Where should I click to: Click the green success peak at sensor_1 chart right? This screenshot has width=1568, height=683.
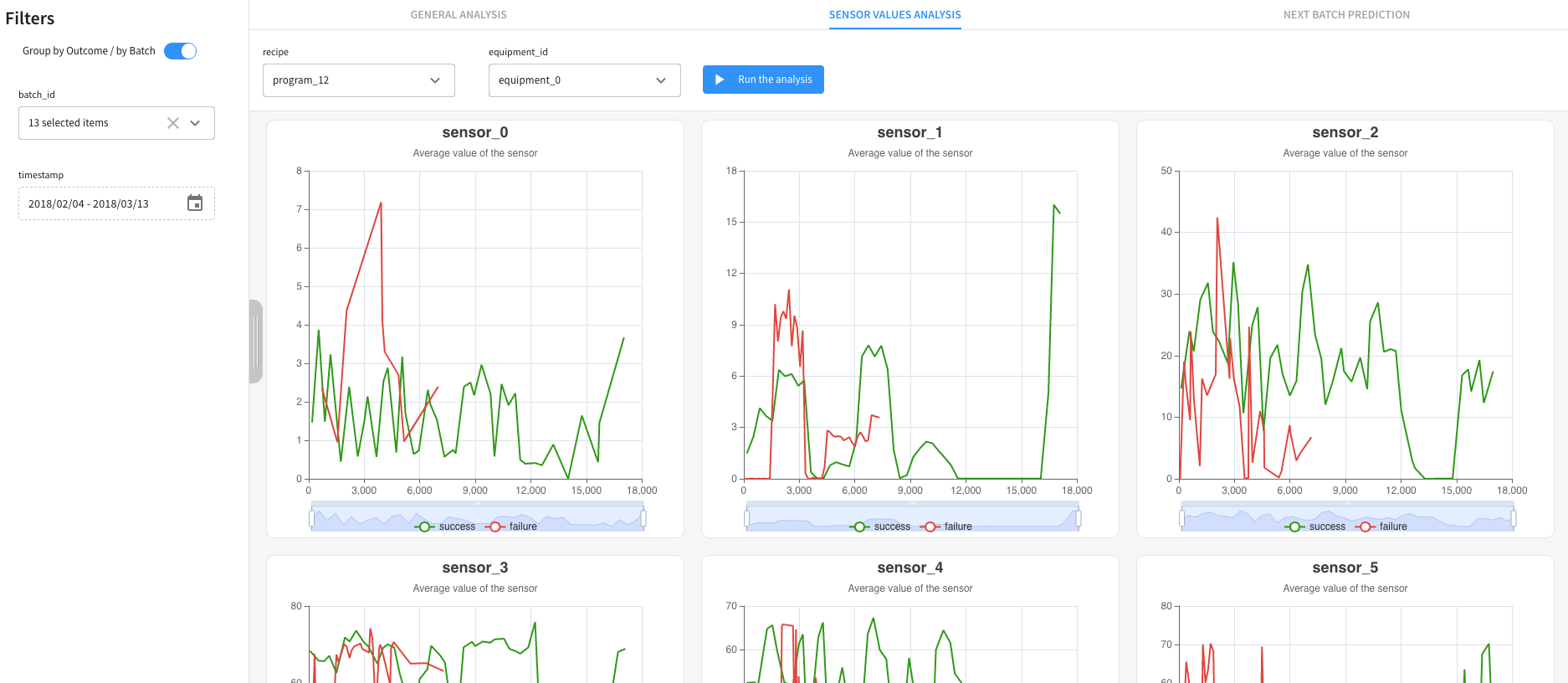point(1054,206)
